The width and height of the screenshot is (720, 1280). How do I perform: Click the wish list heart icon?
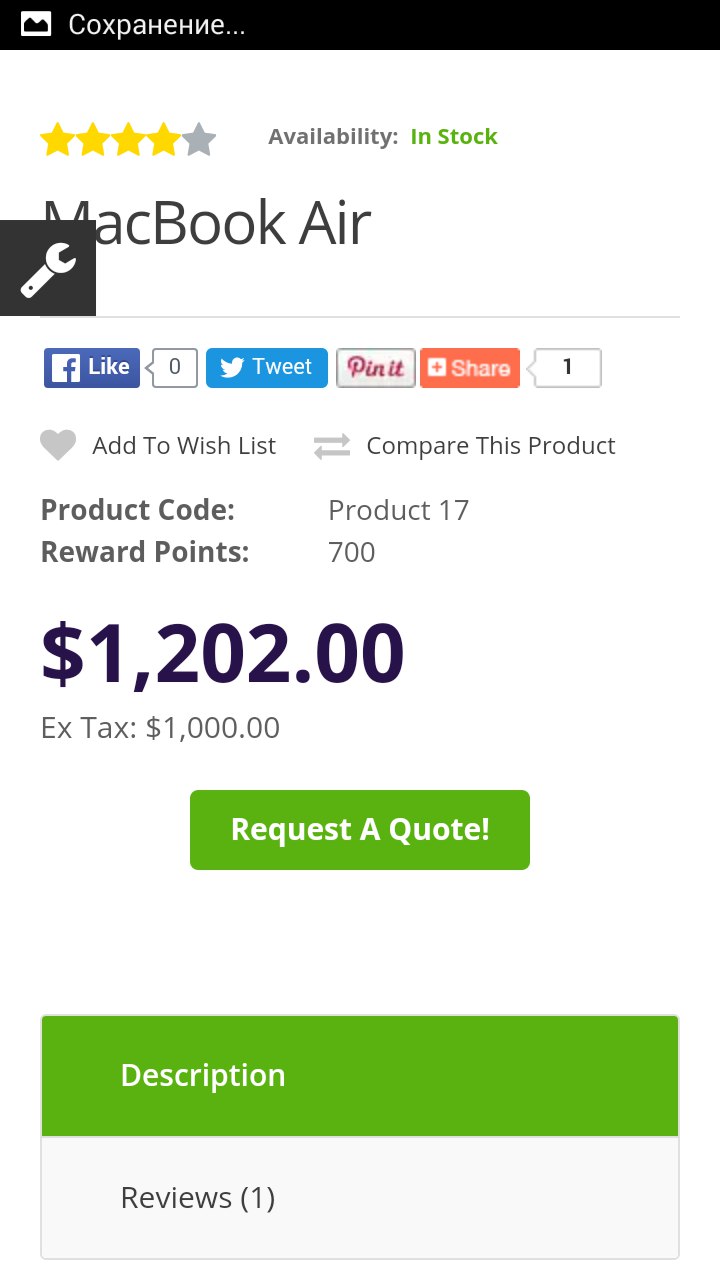[58, 445]
